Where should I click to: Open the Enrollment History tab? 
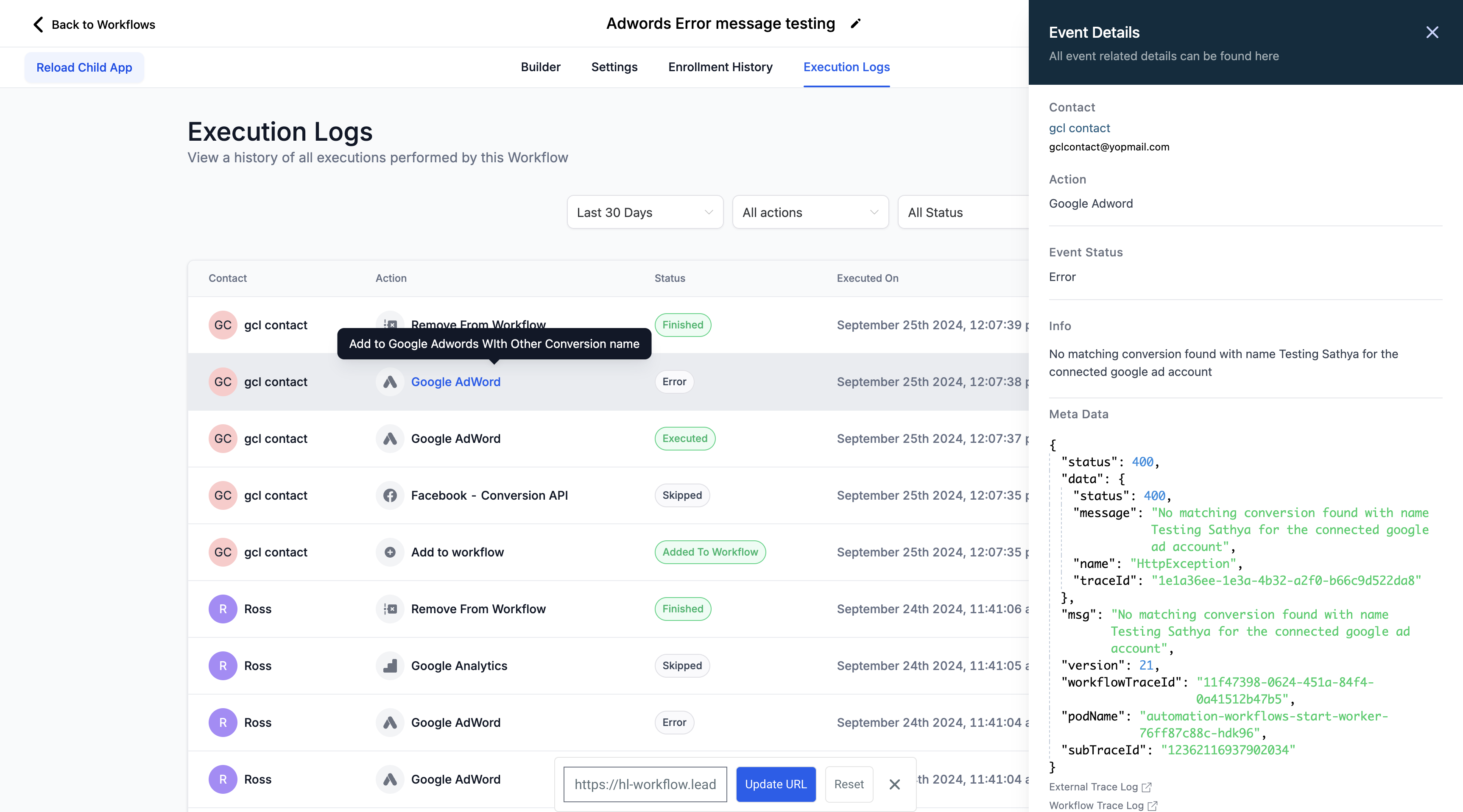coord(720,67)
